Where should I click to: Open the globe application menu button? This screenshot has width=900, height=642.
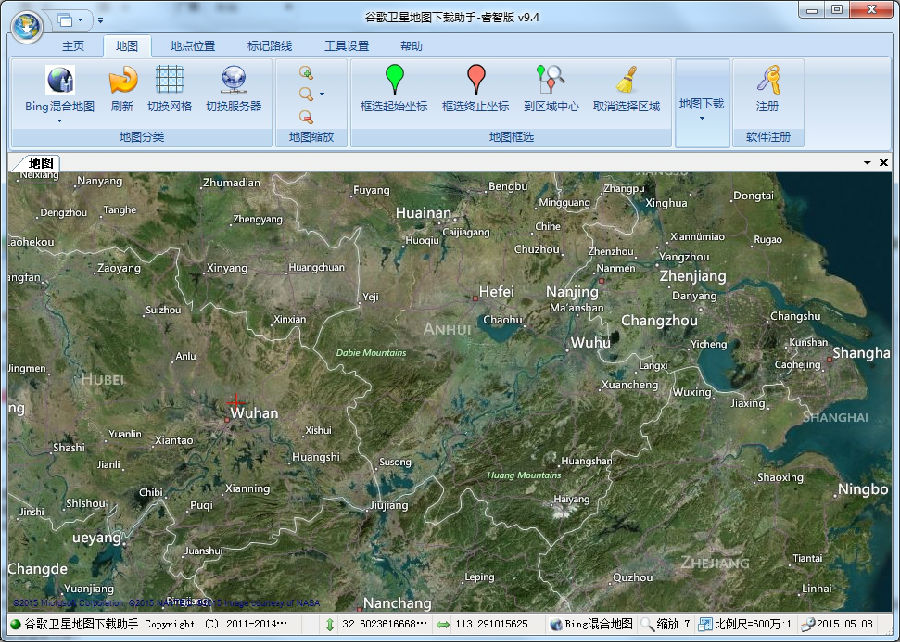click(27, 26)
